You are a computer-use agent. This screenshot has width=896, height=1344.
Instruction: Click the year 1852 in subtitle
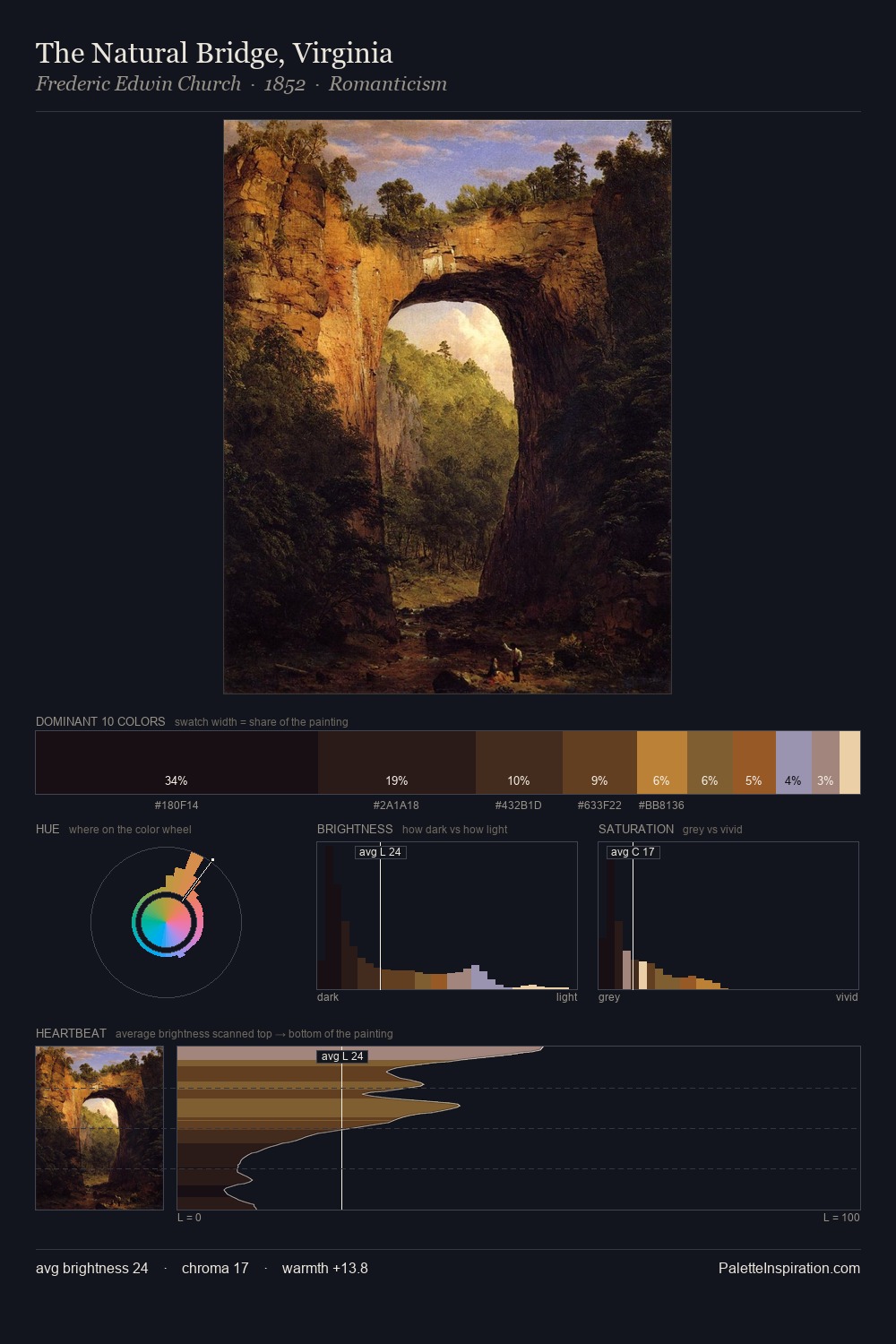click(284, 84)
